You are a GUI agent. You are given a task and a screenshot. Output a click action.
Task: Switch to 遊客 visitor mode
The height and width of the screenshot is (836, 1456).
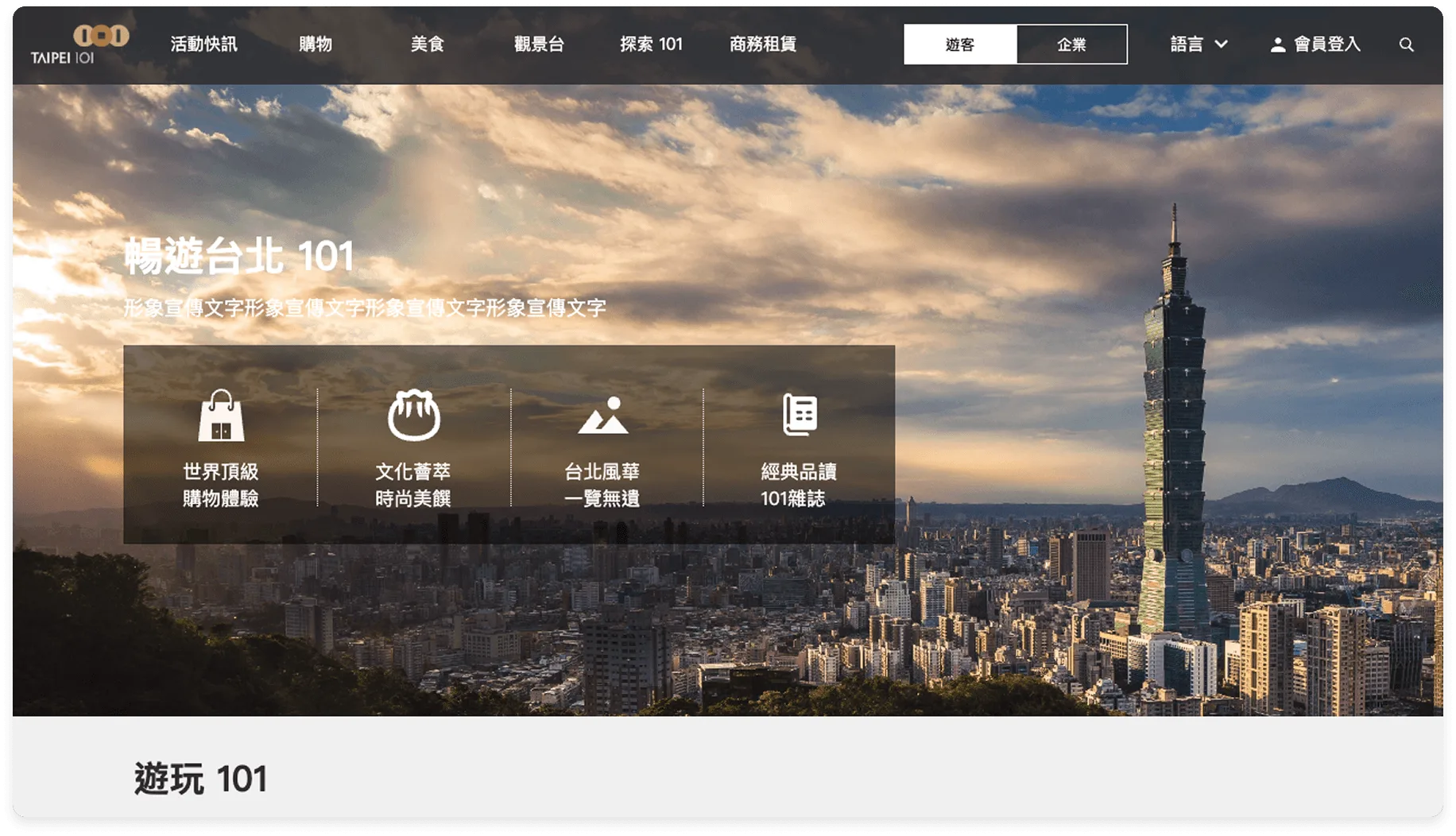click(959, 45)
